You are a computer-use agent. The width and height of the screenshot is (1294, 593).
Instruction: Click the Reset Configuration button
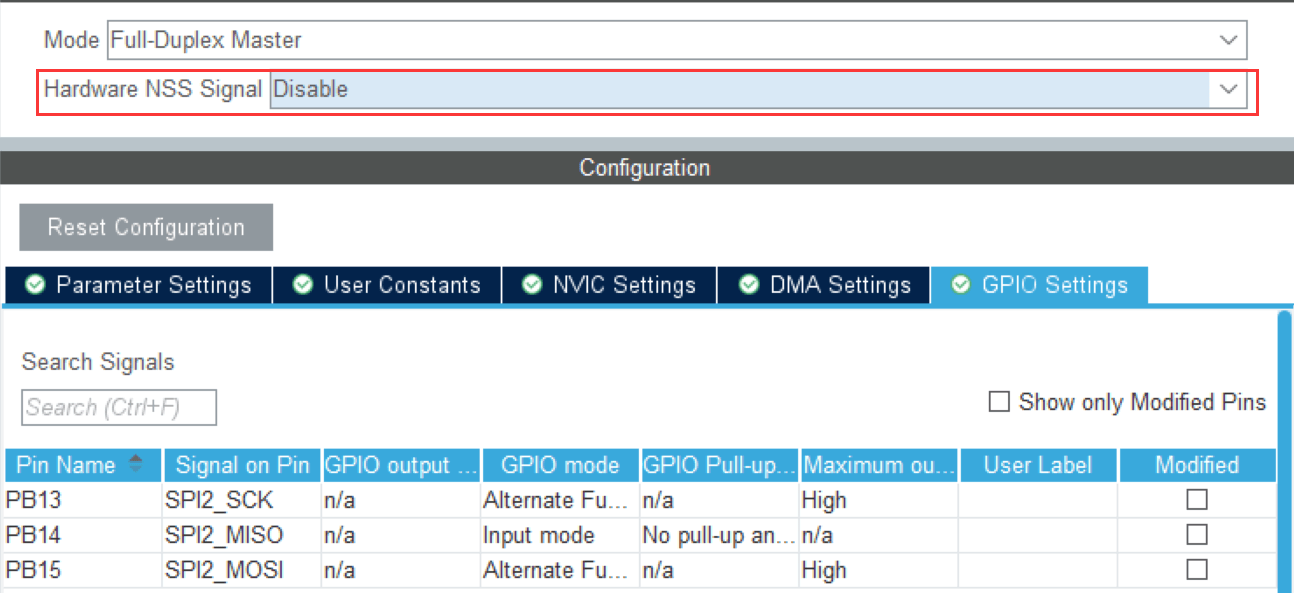[146, 227]
